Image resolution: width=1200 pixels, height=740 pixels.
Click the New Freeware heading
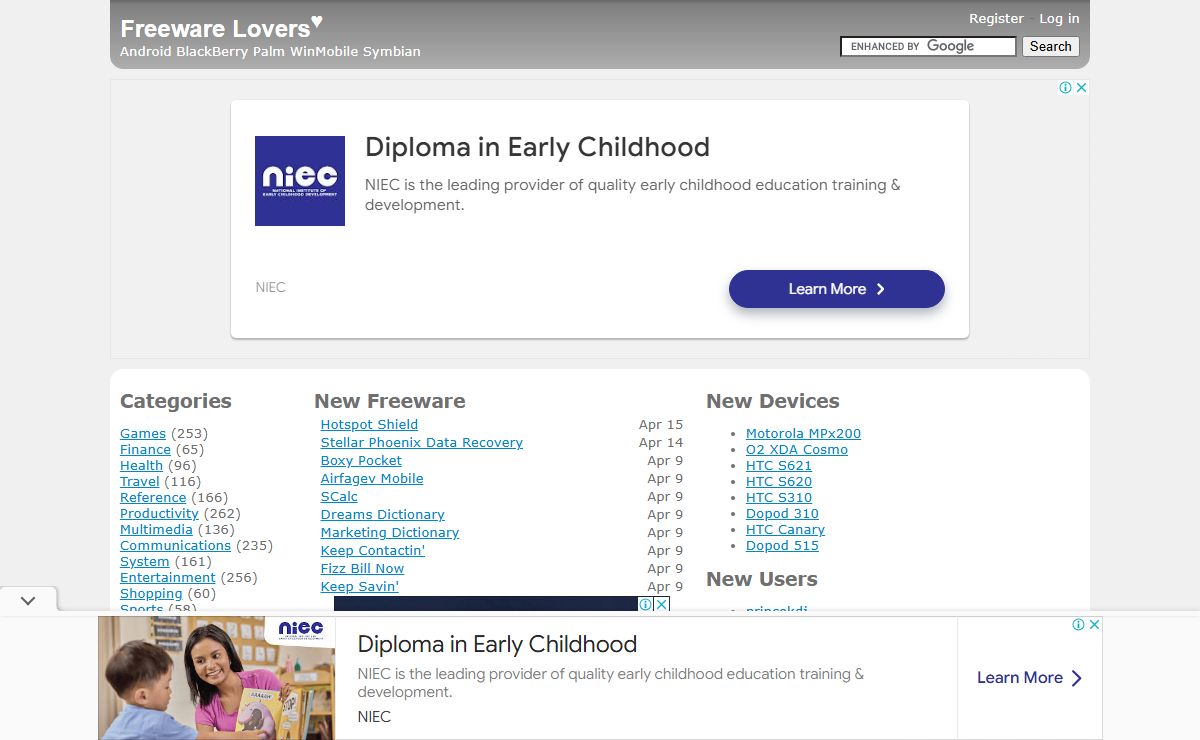tap(390, 401)
